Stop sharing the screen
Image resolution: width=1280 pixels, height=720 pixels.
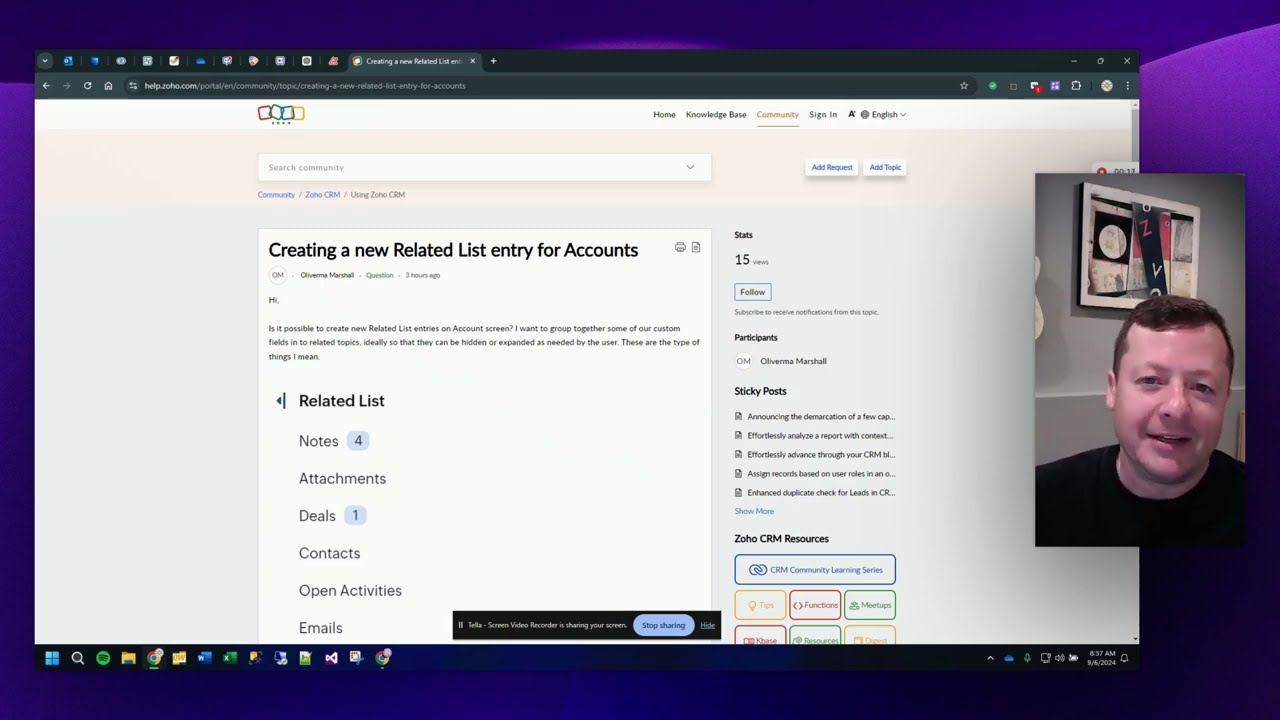coord(664,625)
